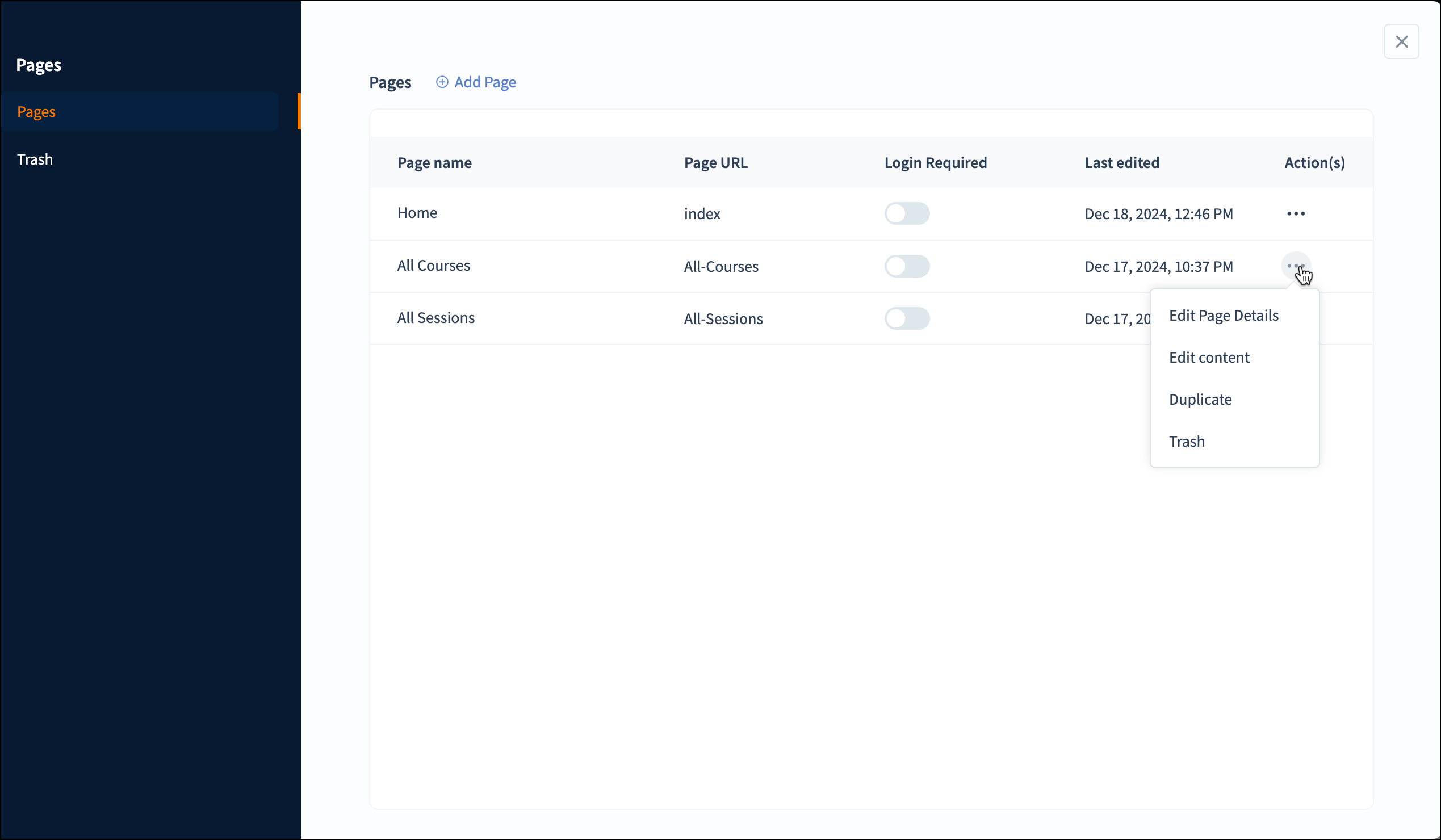1441x840 pixels.
Task: Pick Duplicate from the actions menu
Action: click(x=1200, y=400)
